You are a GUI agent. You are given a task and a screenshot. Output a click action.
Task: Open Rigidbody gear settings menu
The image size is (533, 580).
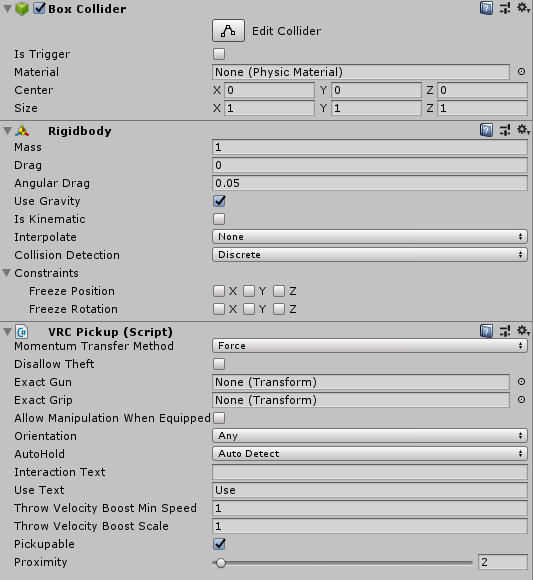click(x=523, y=130)
